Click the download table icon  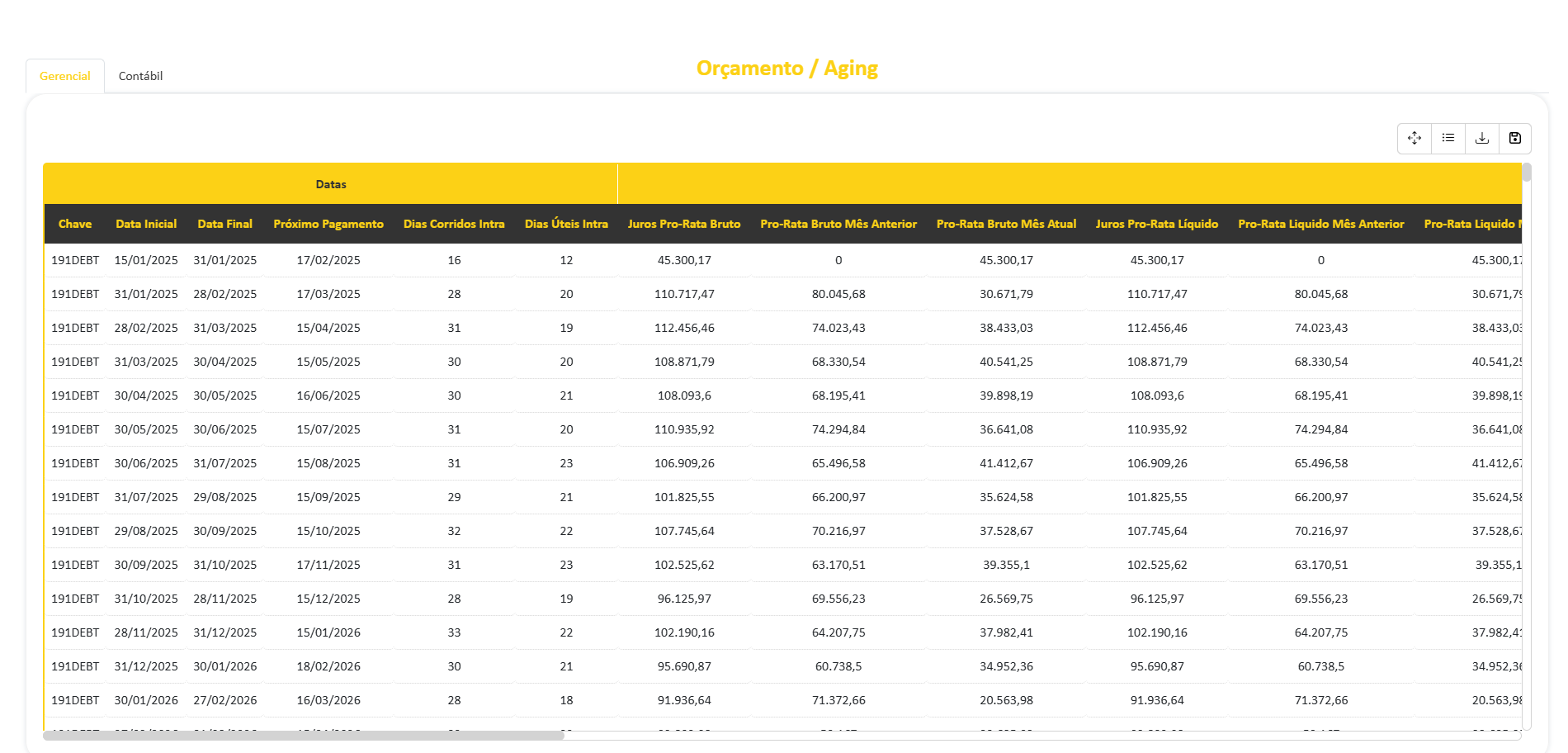pos(1481,138)
